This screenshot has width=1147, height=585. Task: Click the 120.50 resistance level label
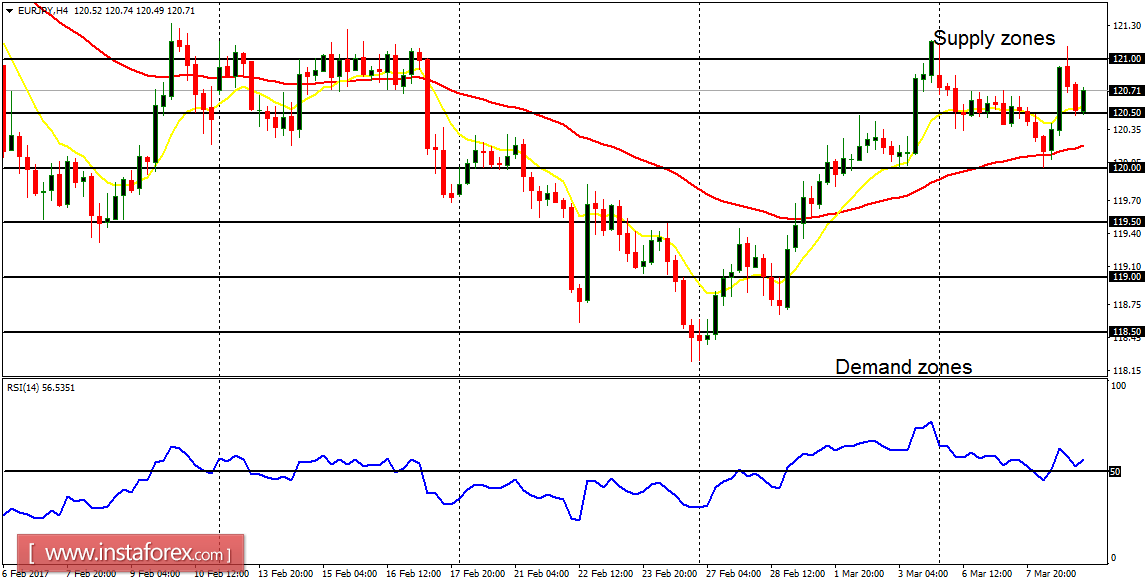tap(1129, 112)
